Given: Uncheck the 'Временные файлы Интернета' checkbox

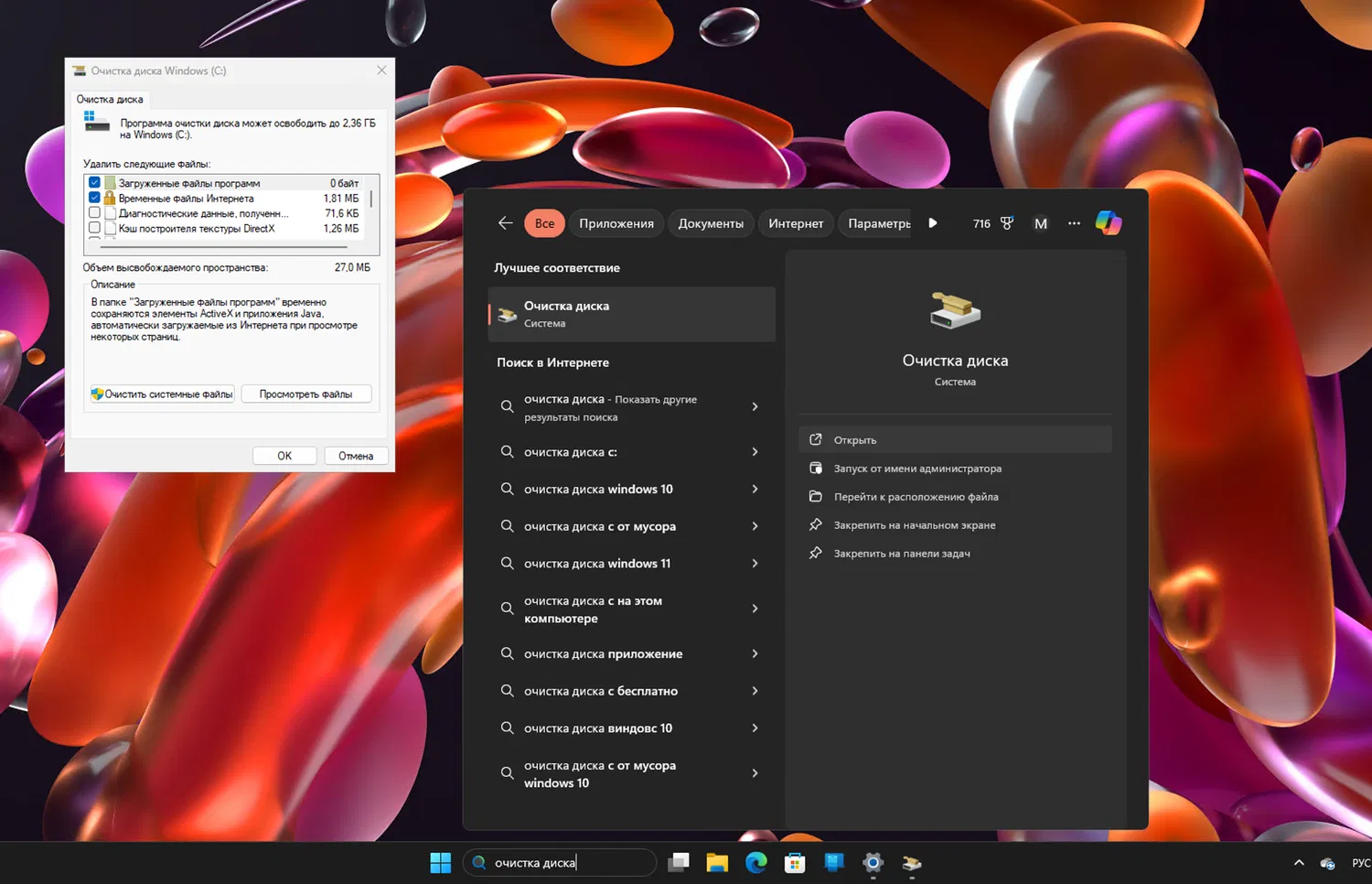Looking at the screenshot, I should tap(94, 198).
